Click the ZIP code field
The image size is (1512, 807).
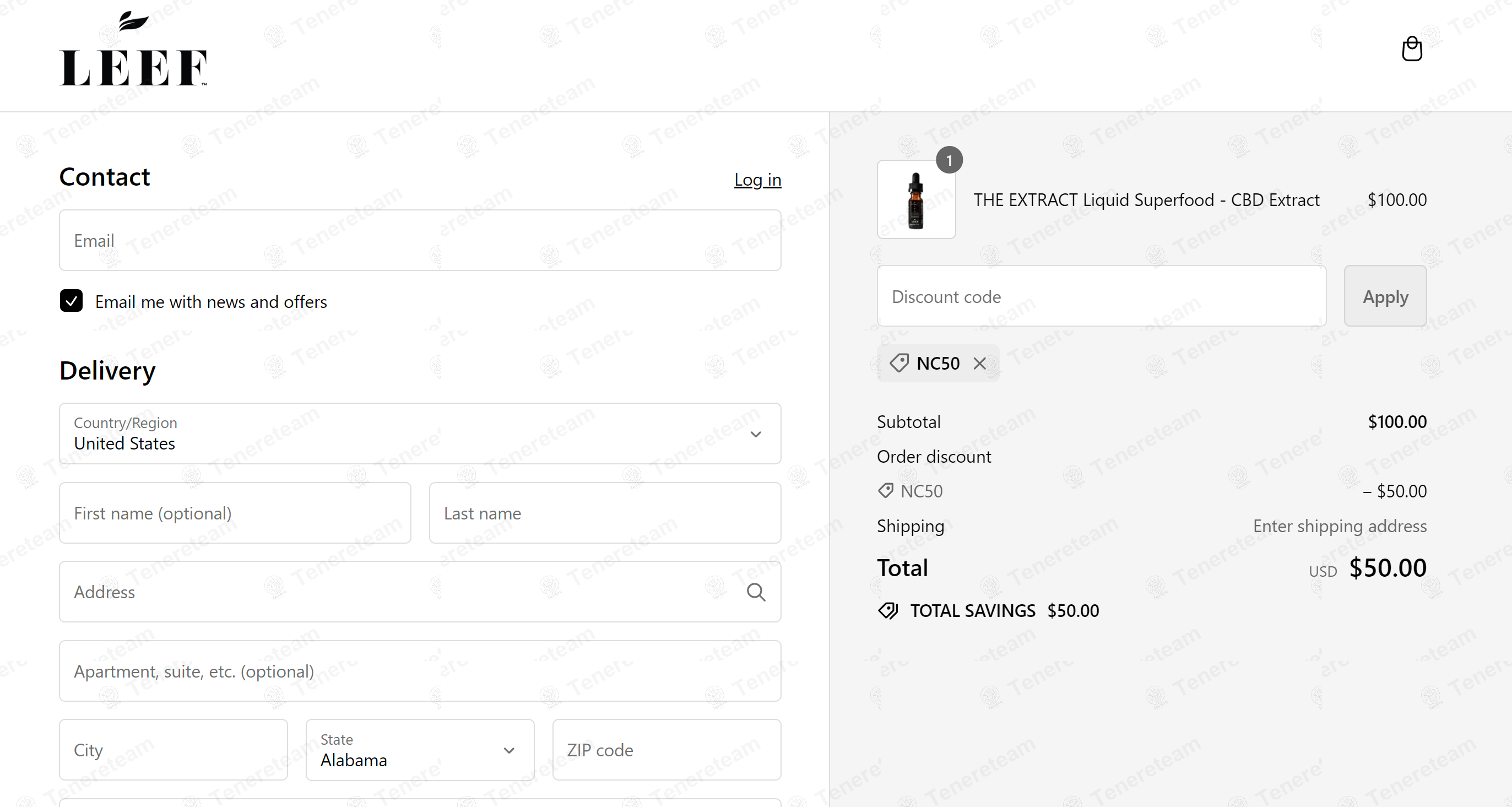coord(667,750)
